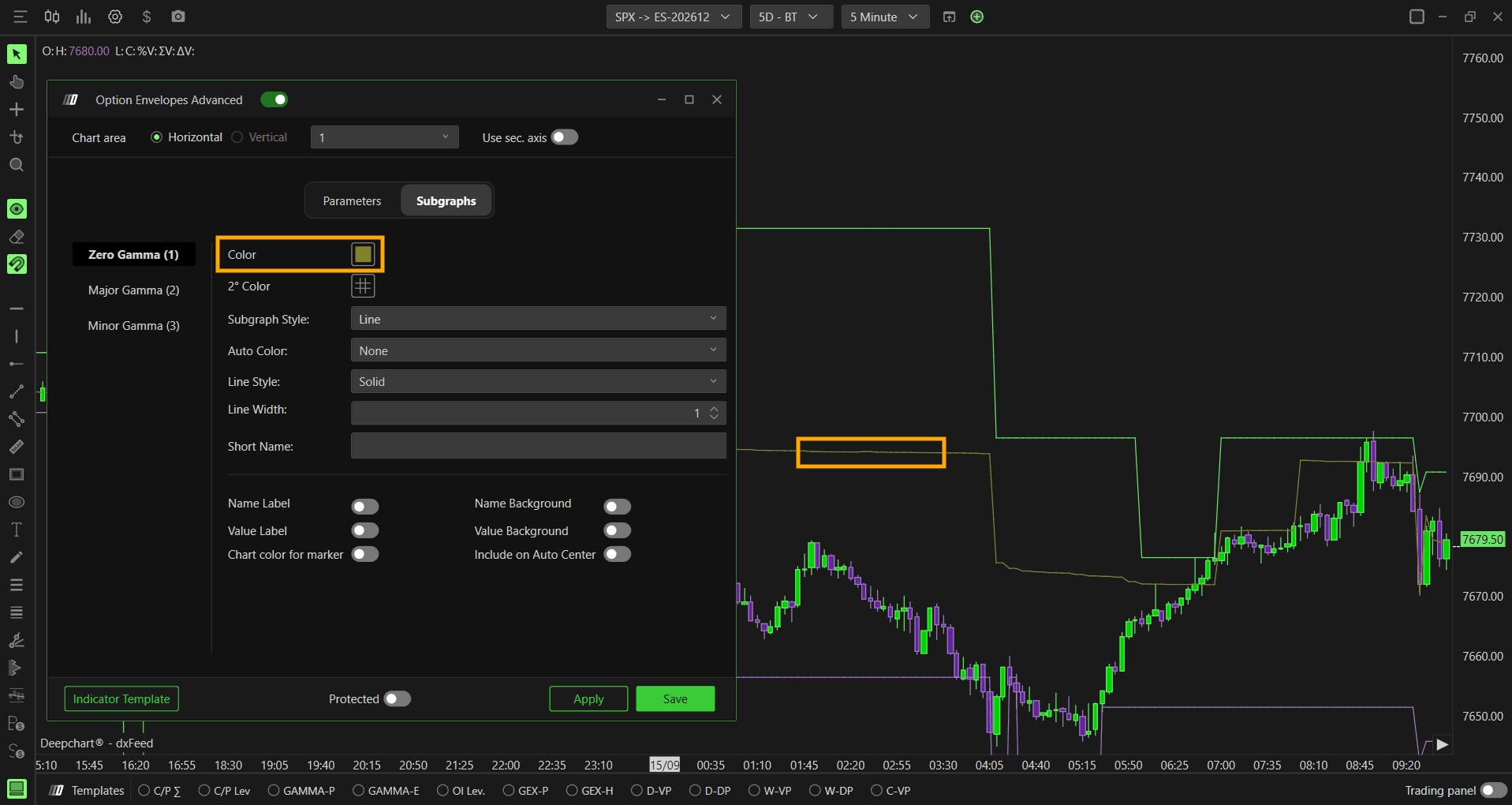The height and width of the screenshot is (805, 1512).
Task: Select the text annotation tool
Action: point(17,530)
